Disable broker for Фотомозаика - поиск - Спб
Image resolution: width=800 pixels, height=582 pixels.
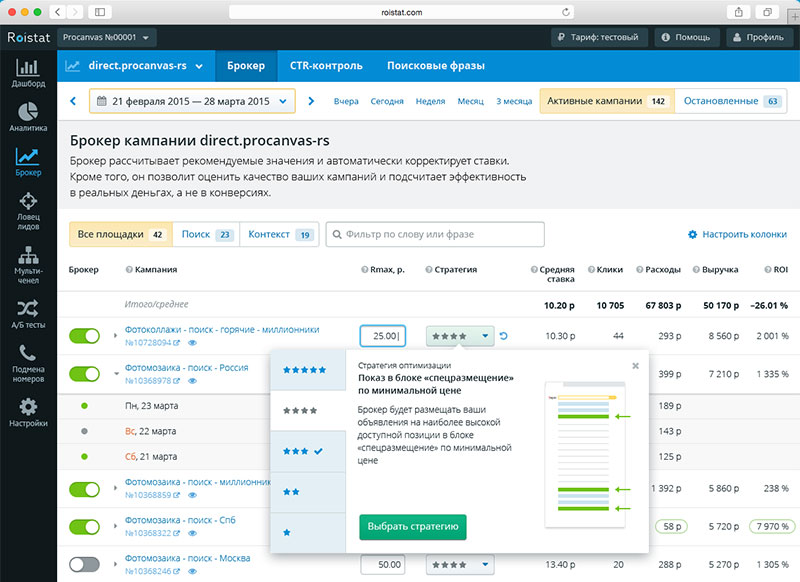(85, 526)
